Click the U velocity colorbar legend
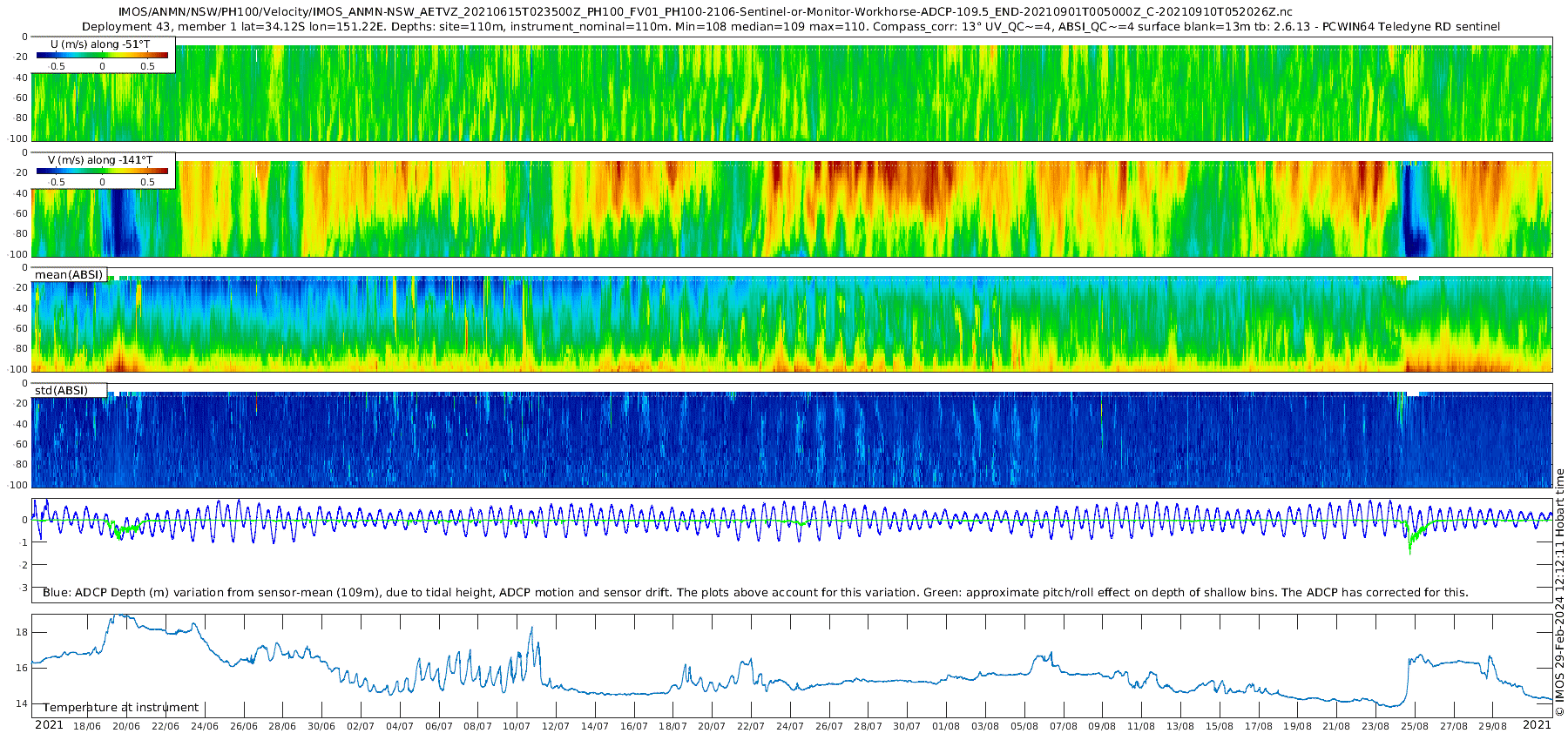This screenshot has width=1568, height=740. pyautogui.click(x=104, y=55)
